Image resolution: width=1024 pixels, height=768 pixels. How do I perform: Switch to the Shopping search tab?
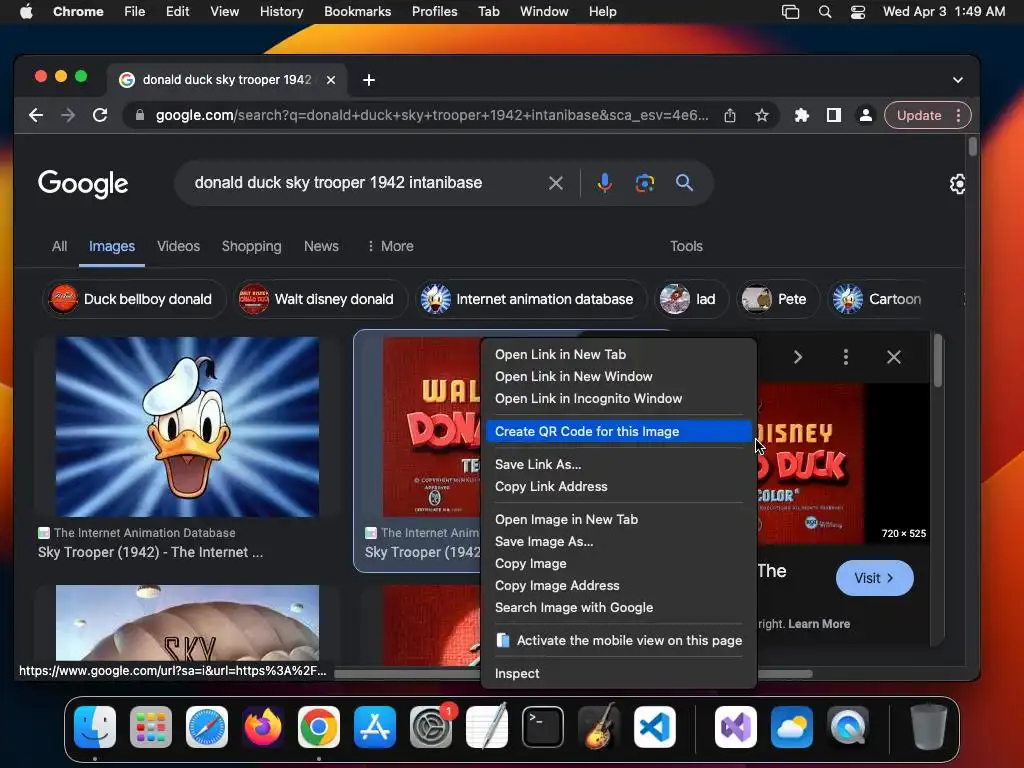point(251,246)
